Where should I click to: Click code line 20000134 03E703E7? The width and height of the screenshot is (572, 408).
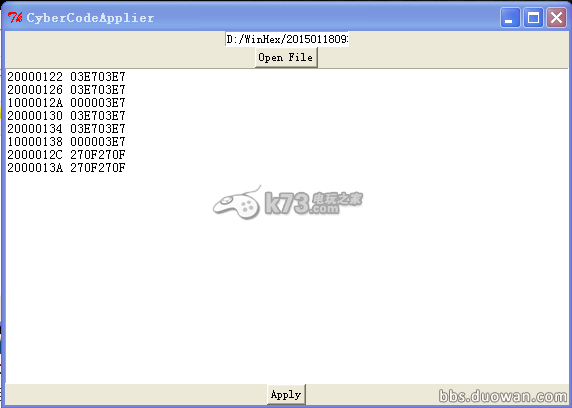(x=66, y=129)
